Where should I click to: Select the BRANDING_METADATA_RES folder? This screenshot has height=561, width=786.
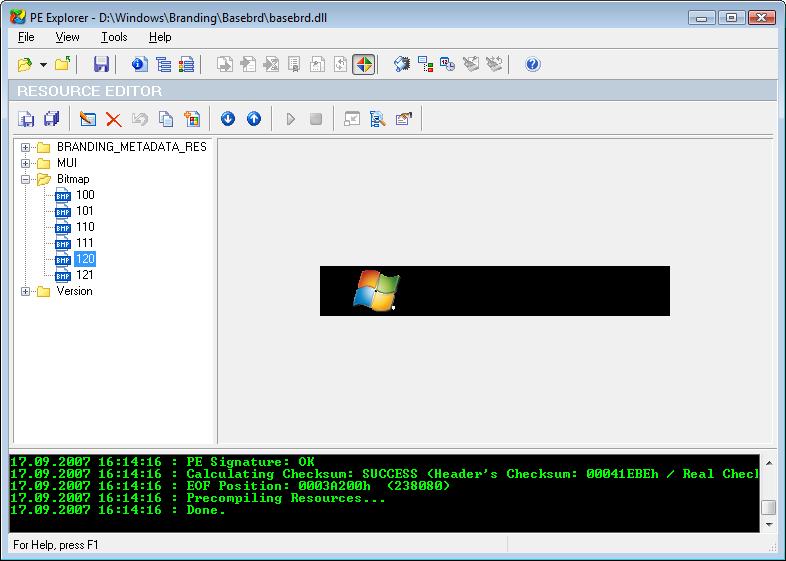pos(131,147)
